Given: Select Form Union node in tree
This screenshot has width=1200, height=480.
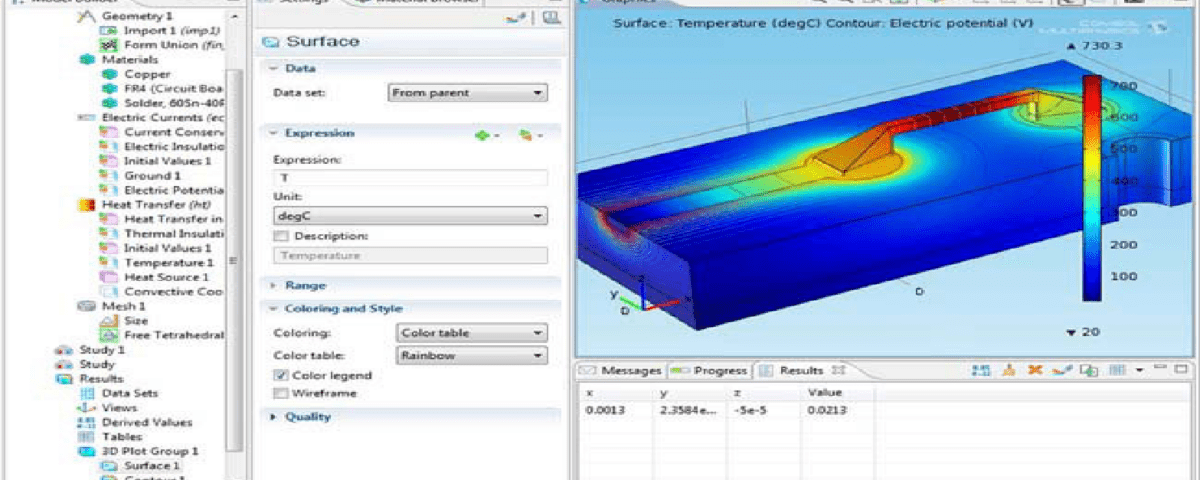Looking at the screenshot, I should click(x=162, y=45).
